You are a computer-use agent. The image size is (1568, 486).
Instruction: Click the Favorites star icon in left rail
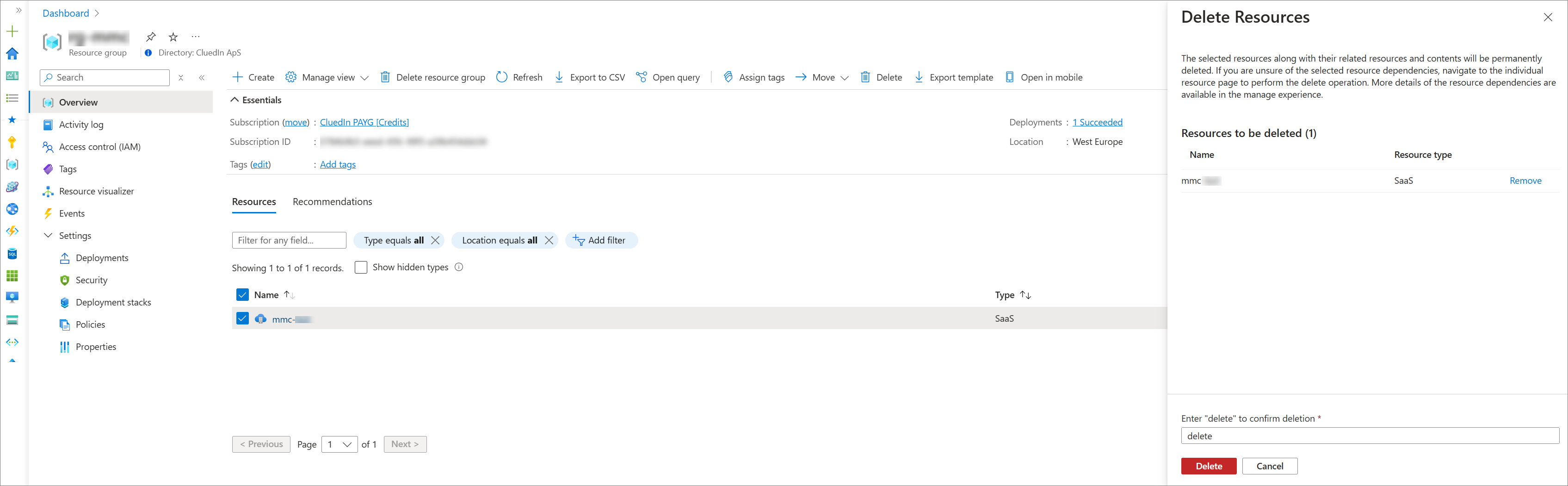pos(12,120)
